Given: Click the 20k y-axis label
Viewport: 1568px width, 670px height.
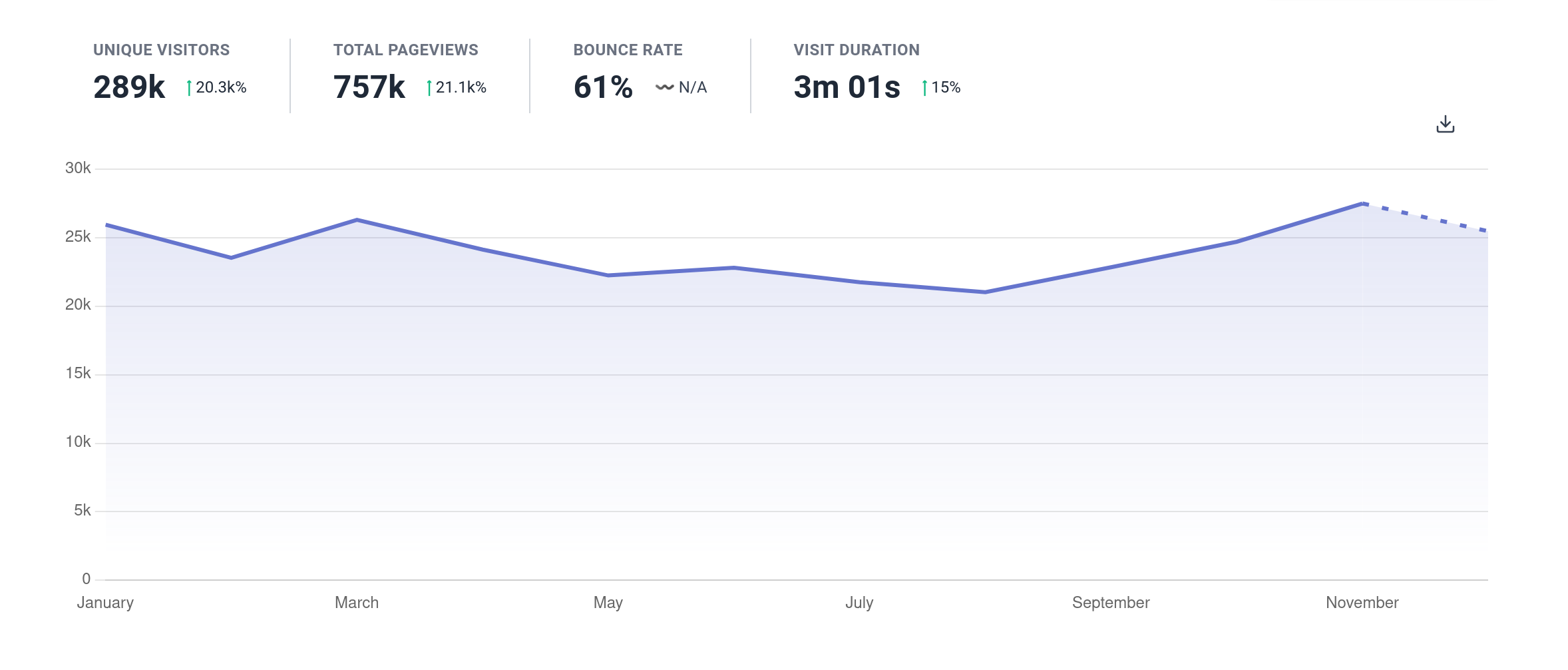Looking at the screenshot, I should 78,305.
